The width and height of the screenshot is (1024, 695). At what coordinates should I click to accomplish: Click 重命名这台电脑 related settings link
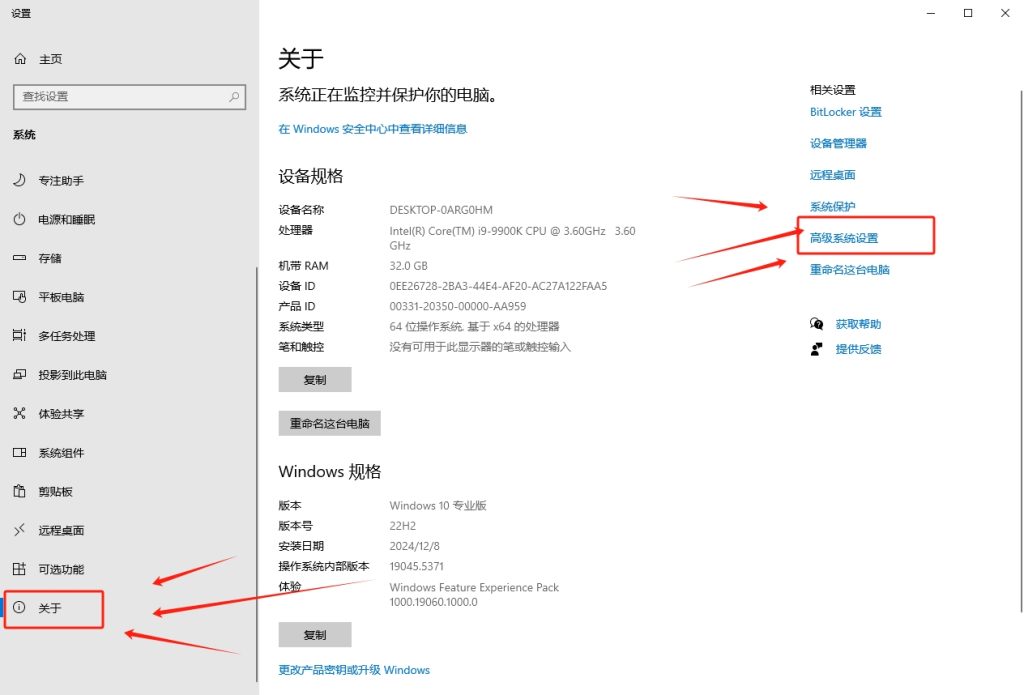pyautogui.click(x=850, y=269)
